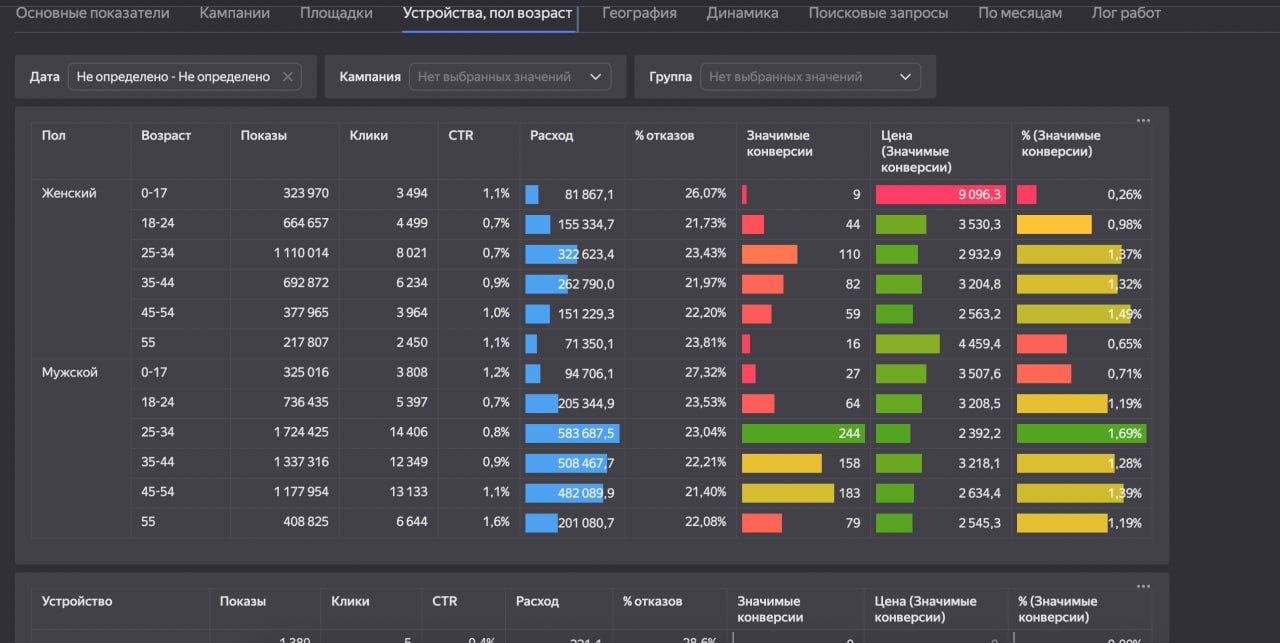Open the Динамика report tab
The width and height of the screenshot is (1280, 643).
coord(741,13)
